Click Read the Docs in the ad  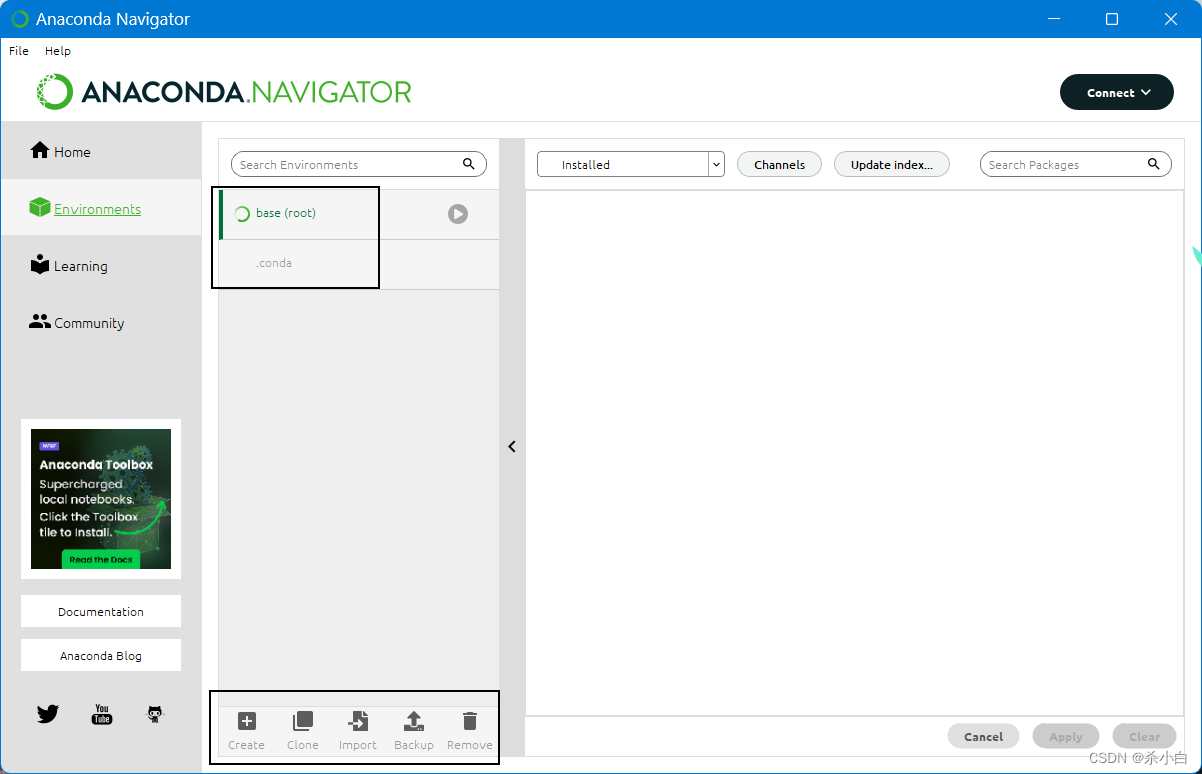click(101, 559)
